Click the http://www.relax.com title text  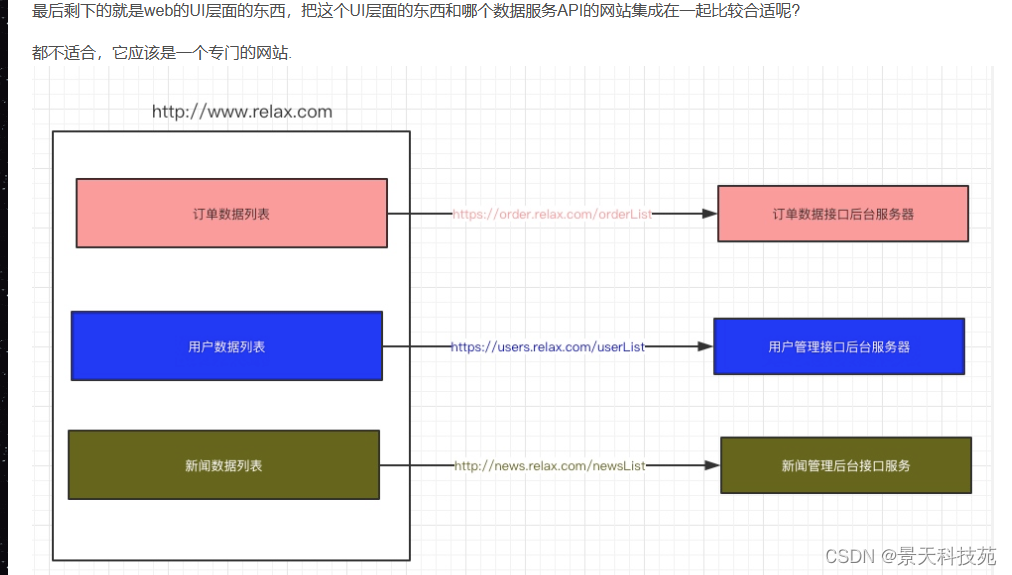point(242,112)
